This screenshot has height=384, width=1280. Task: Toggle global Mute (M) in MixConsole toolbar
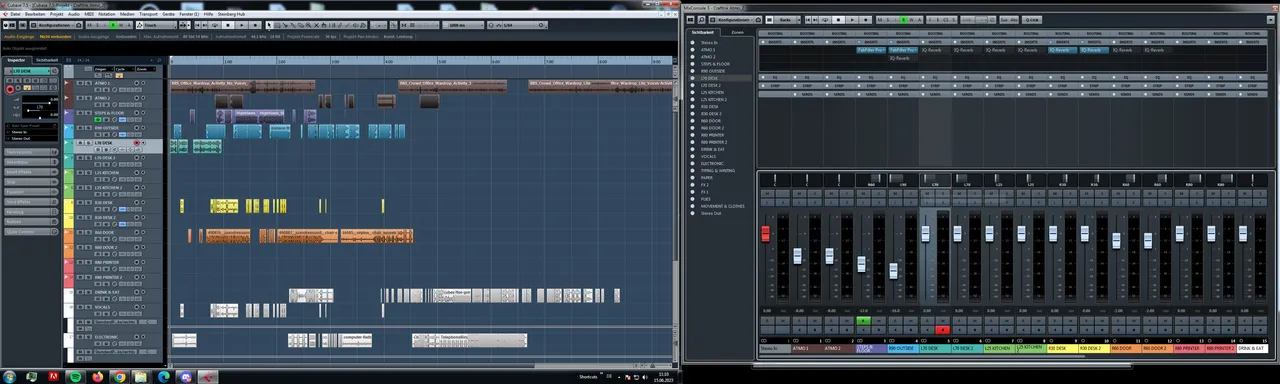(880, 19)
